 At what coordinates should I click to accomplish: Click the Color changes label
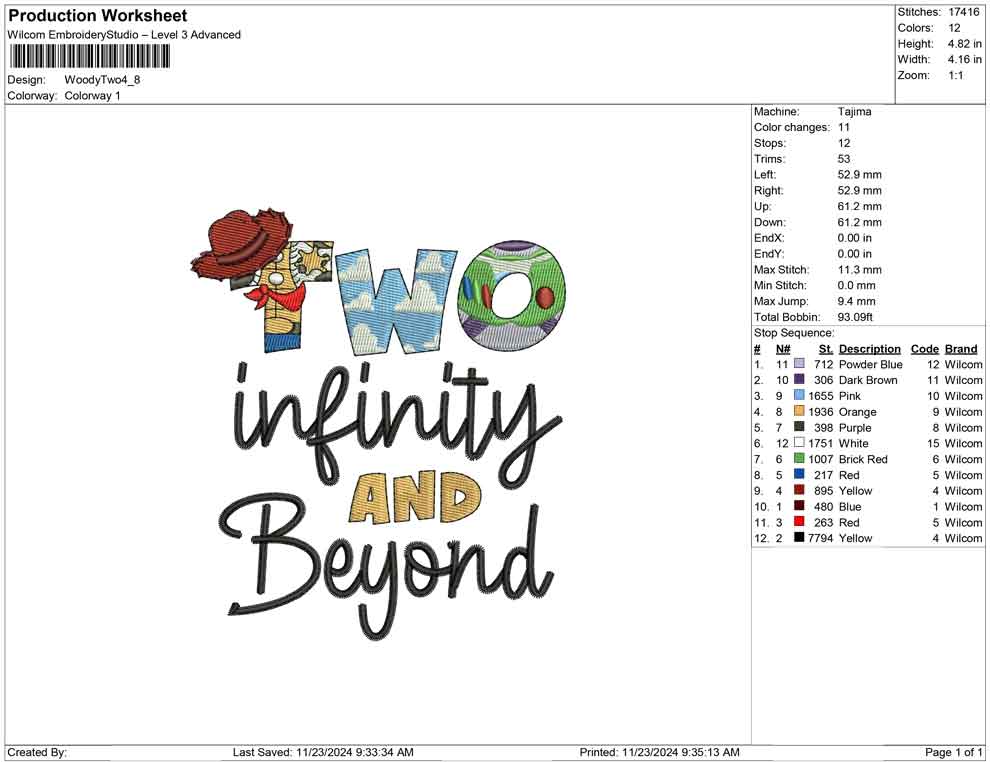point(792,127)
